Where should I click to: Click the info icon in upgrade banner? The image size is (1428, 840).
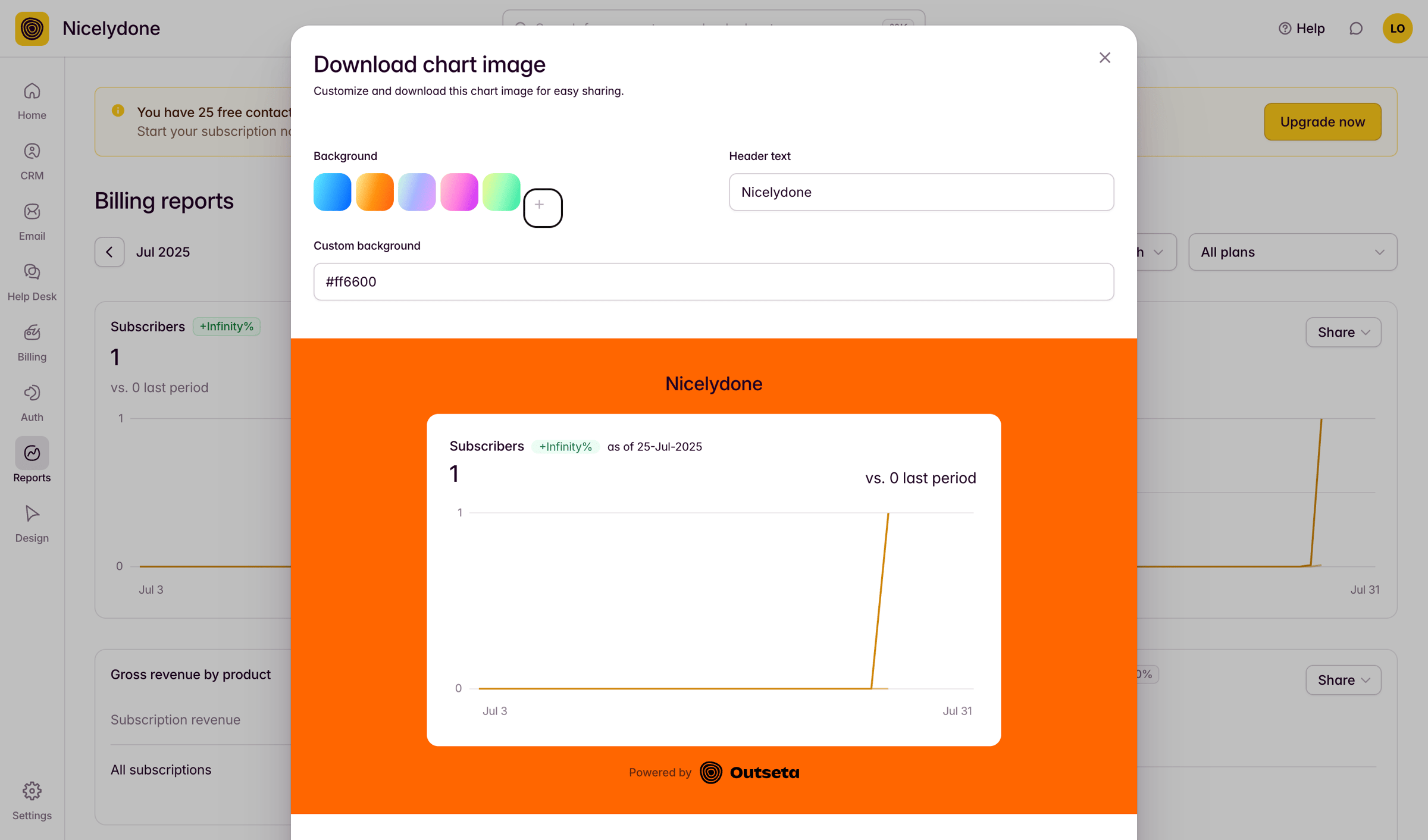(x=118, y=111)
